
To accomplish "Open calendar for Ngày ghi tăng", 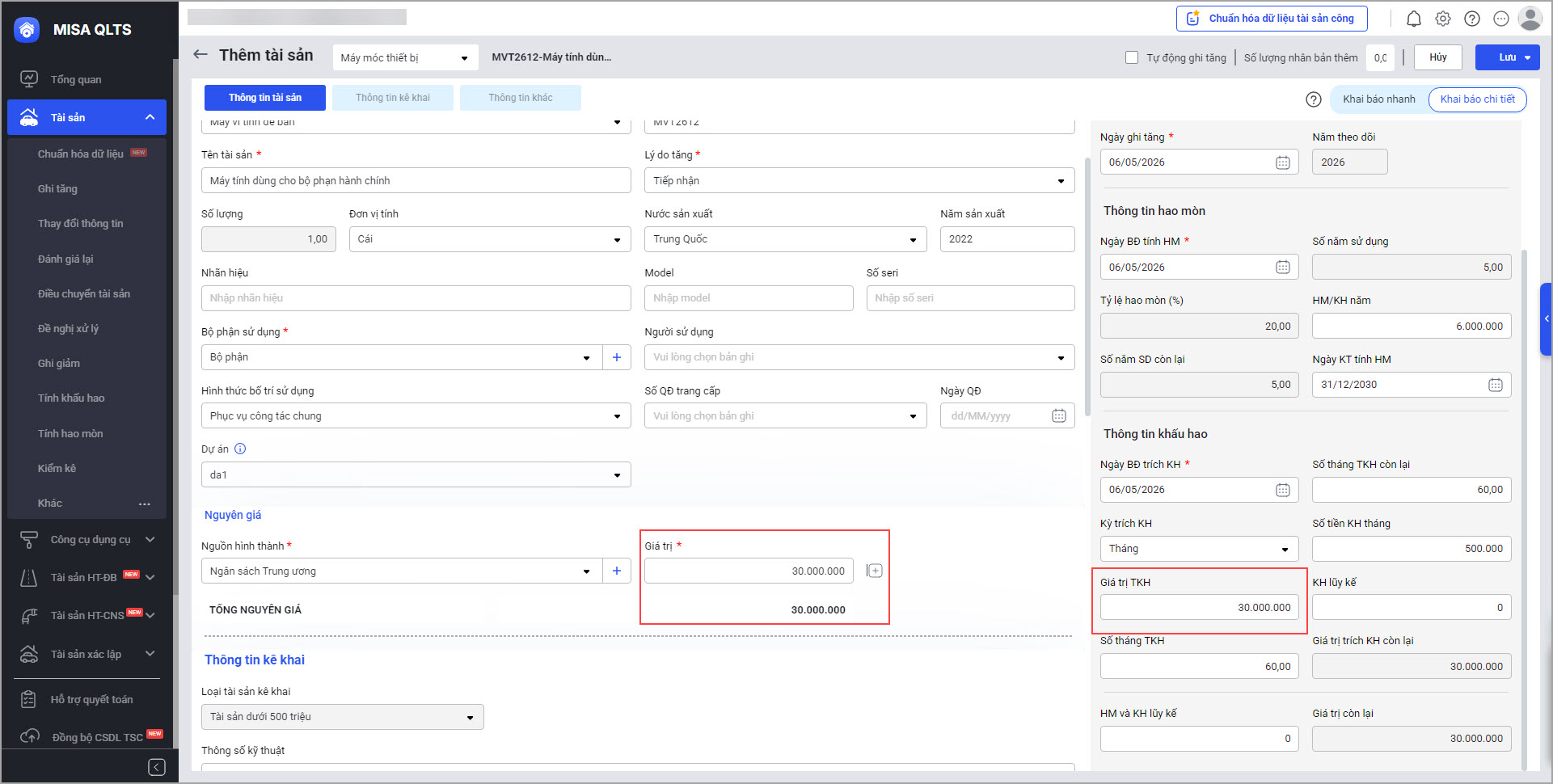I will [x=1282, y=162].
